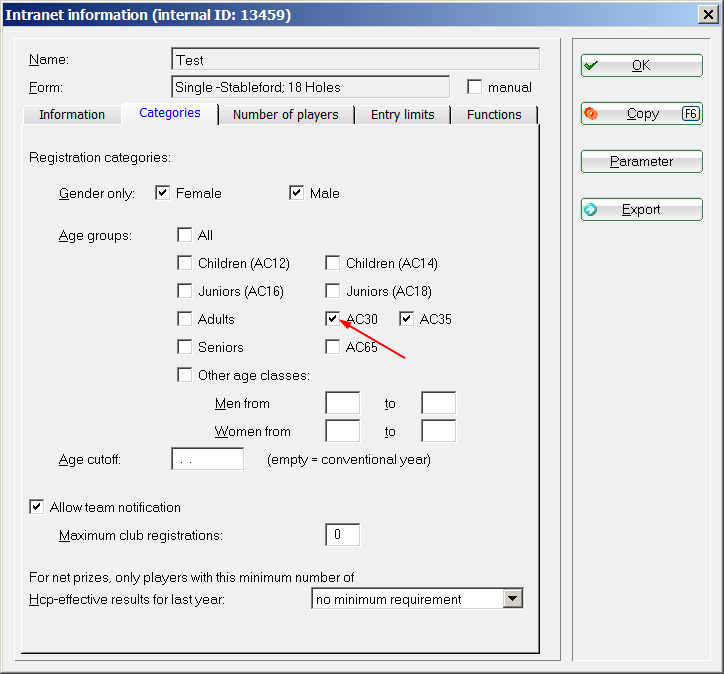Click the Men from age field
Viewport: 724px width, 674px height.
[x=342, y=404]
